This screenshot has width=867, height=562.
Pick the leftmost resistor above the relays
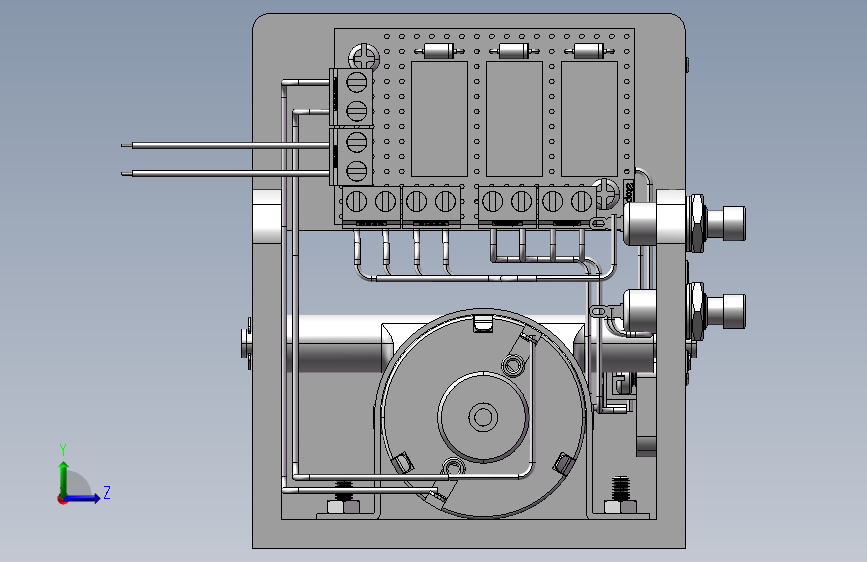[x=439, y=52]
